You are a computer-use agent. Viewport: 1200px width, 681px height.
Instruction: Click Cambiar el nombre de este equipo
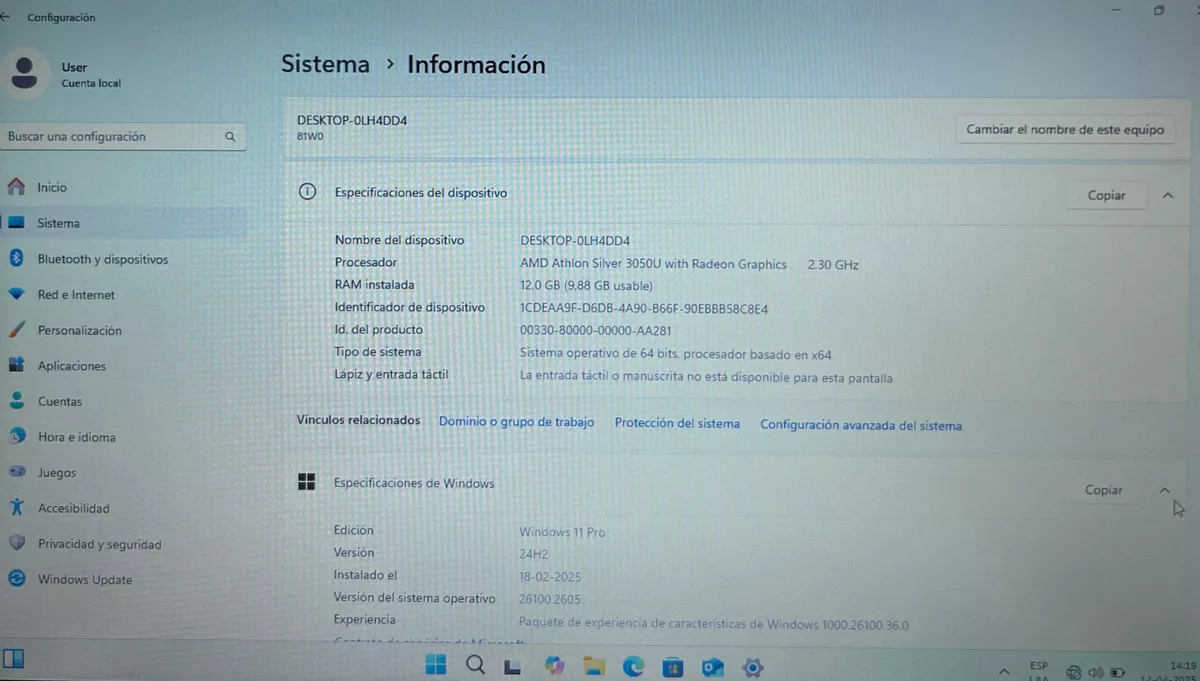pos(1065,129)
